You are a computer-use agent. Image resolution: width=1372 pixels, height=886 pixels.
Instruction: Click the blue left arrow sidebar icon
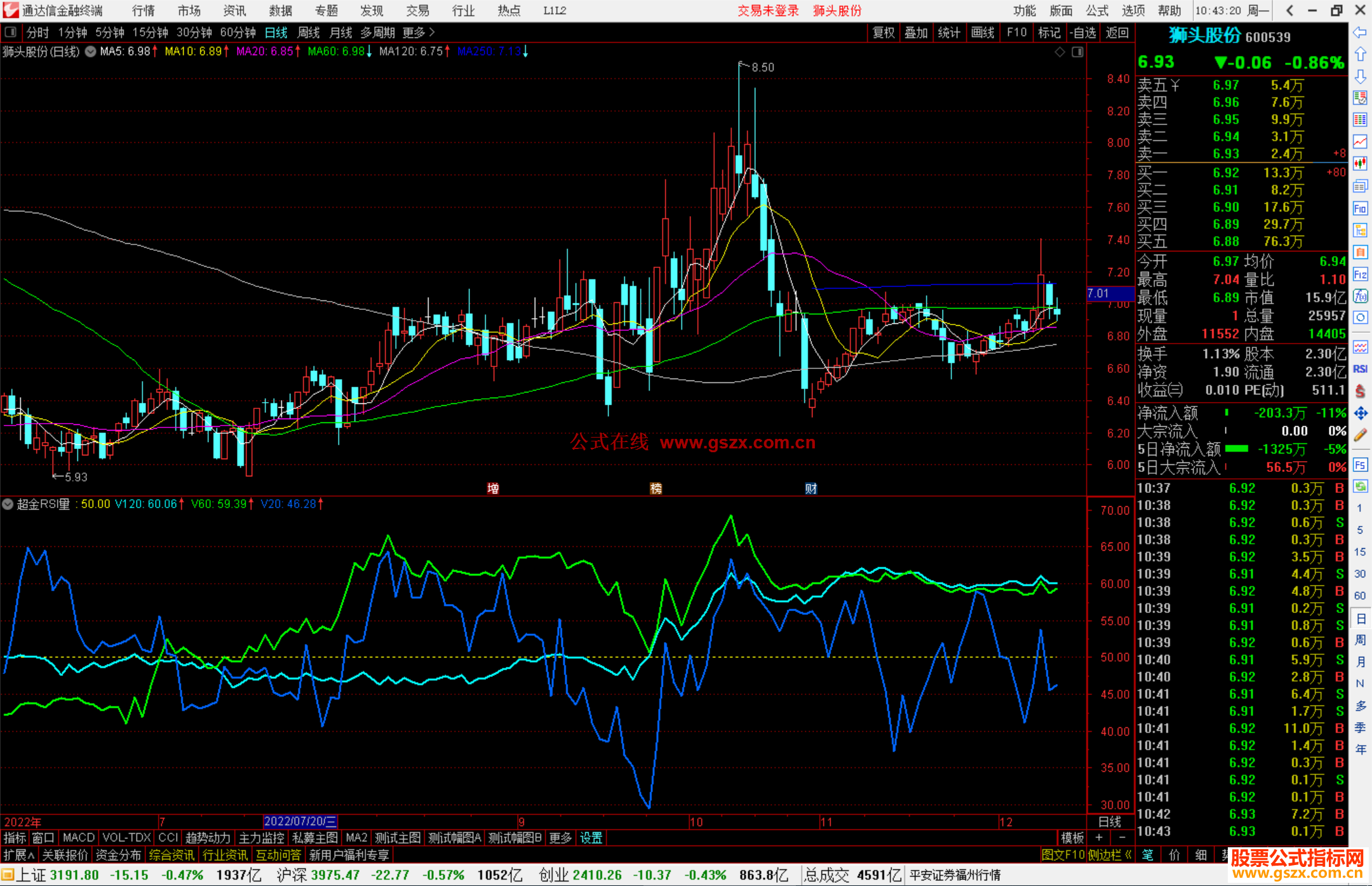(x=1360, y=32)
